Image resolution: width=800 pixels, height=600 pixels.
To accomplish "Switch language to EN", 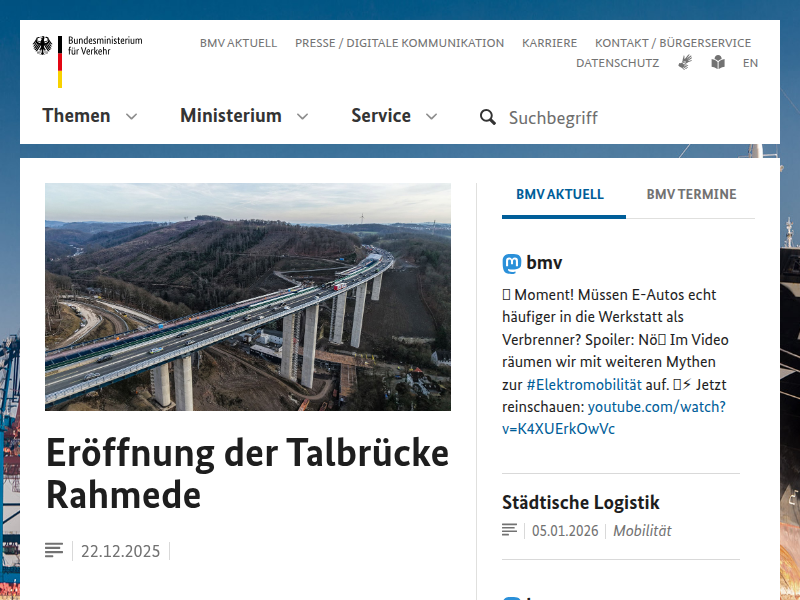I will tap(750, 63).
